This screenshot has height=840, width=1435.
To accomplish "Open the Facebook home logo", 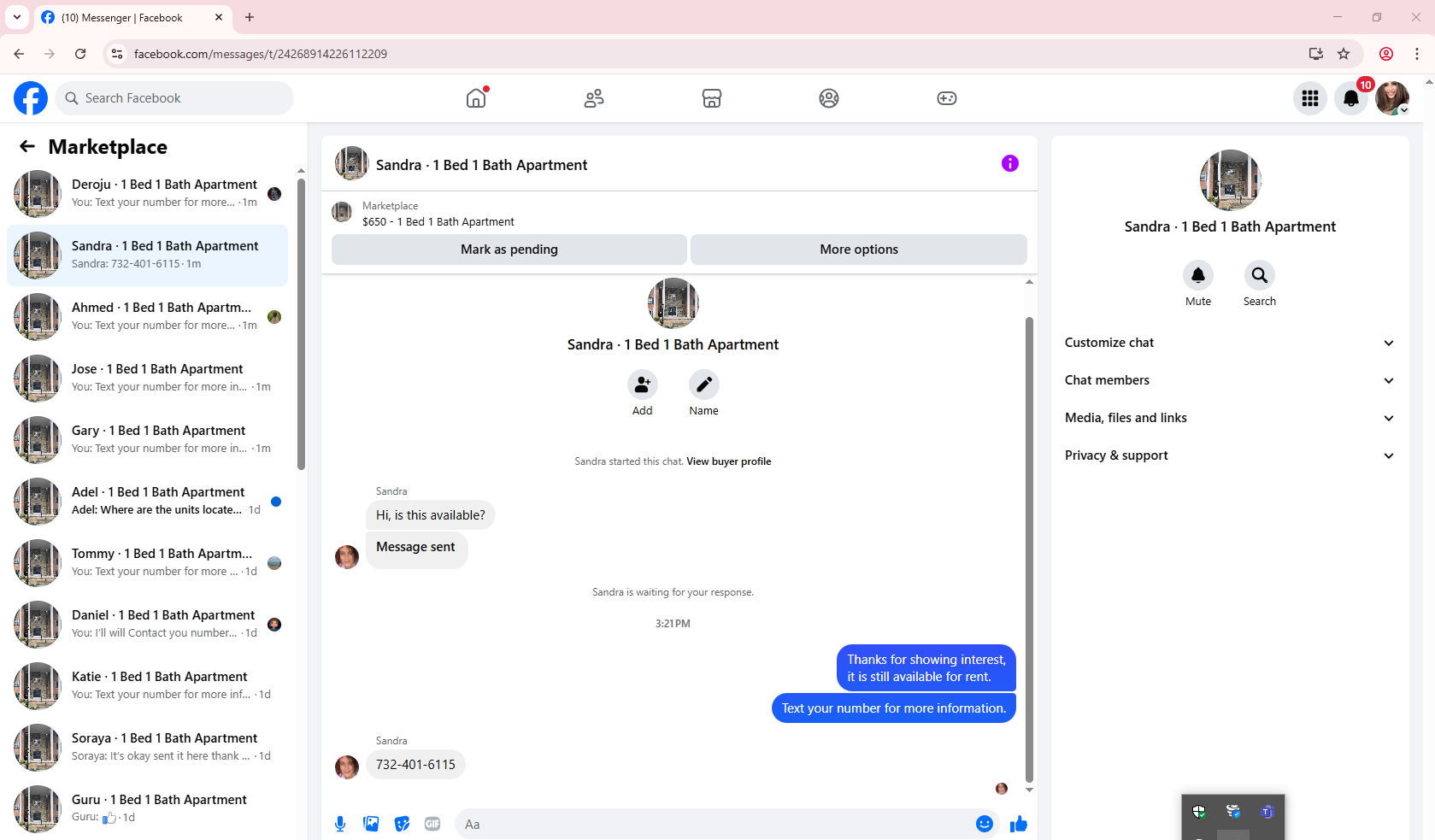I will (31, 98).
